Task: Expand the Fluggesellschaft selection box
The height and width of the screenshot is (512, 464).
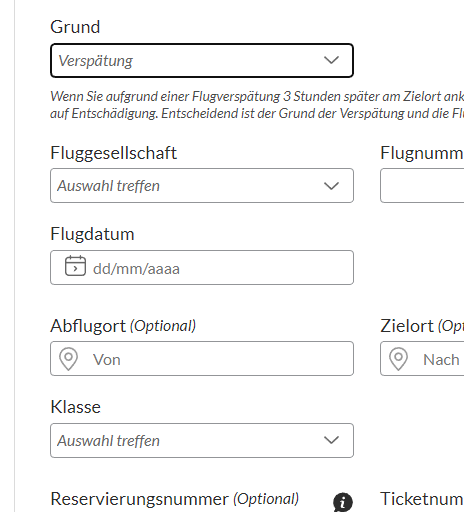Action: coord(202,185)
